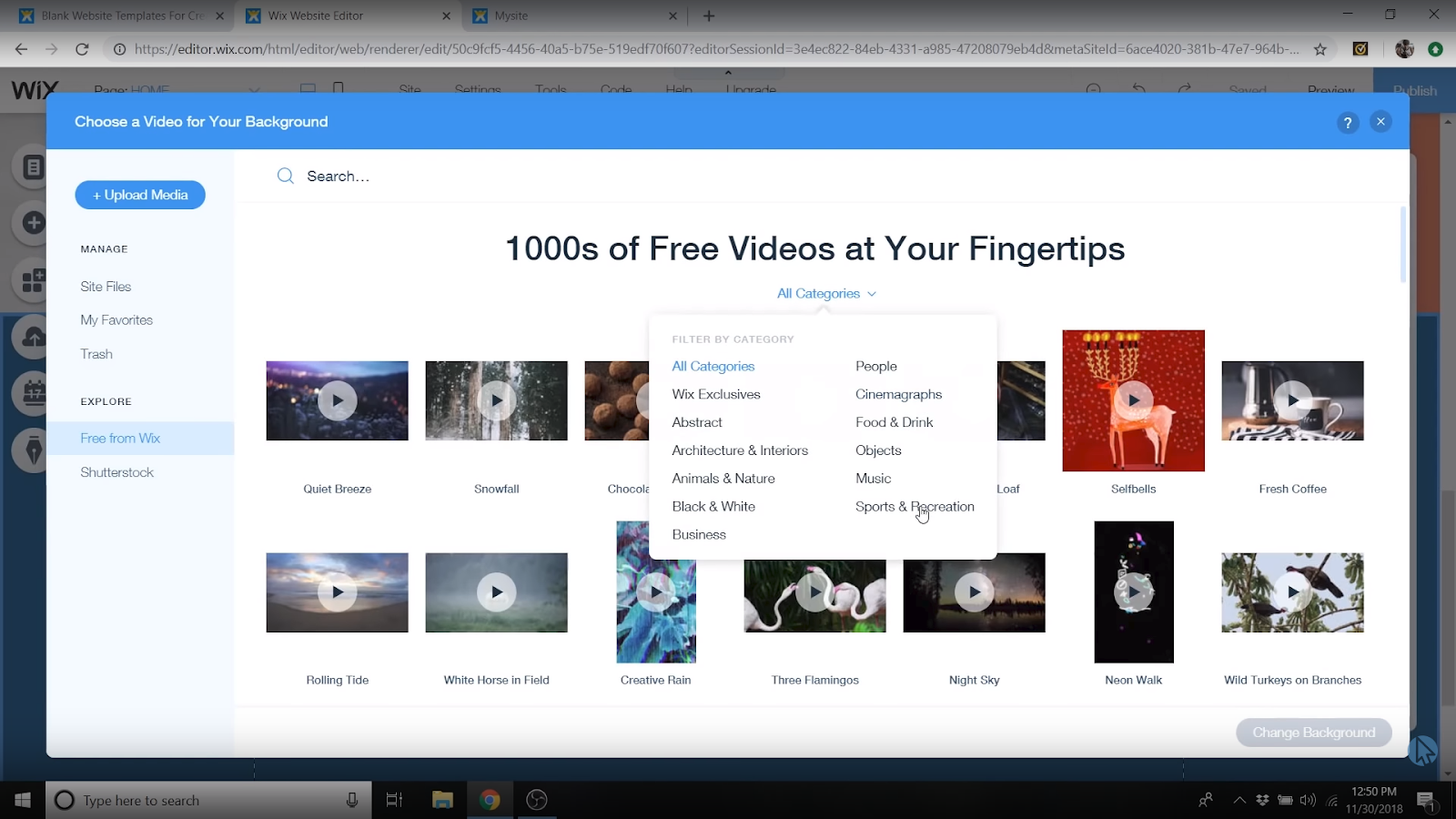Filter by Business category
The image size is (1456, 819).
[699, 535]
